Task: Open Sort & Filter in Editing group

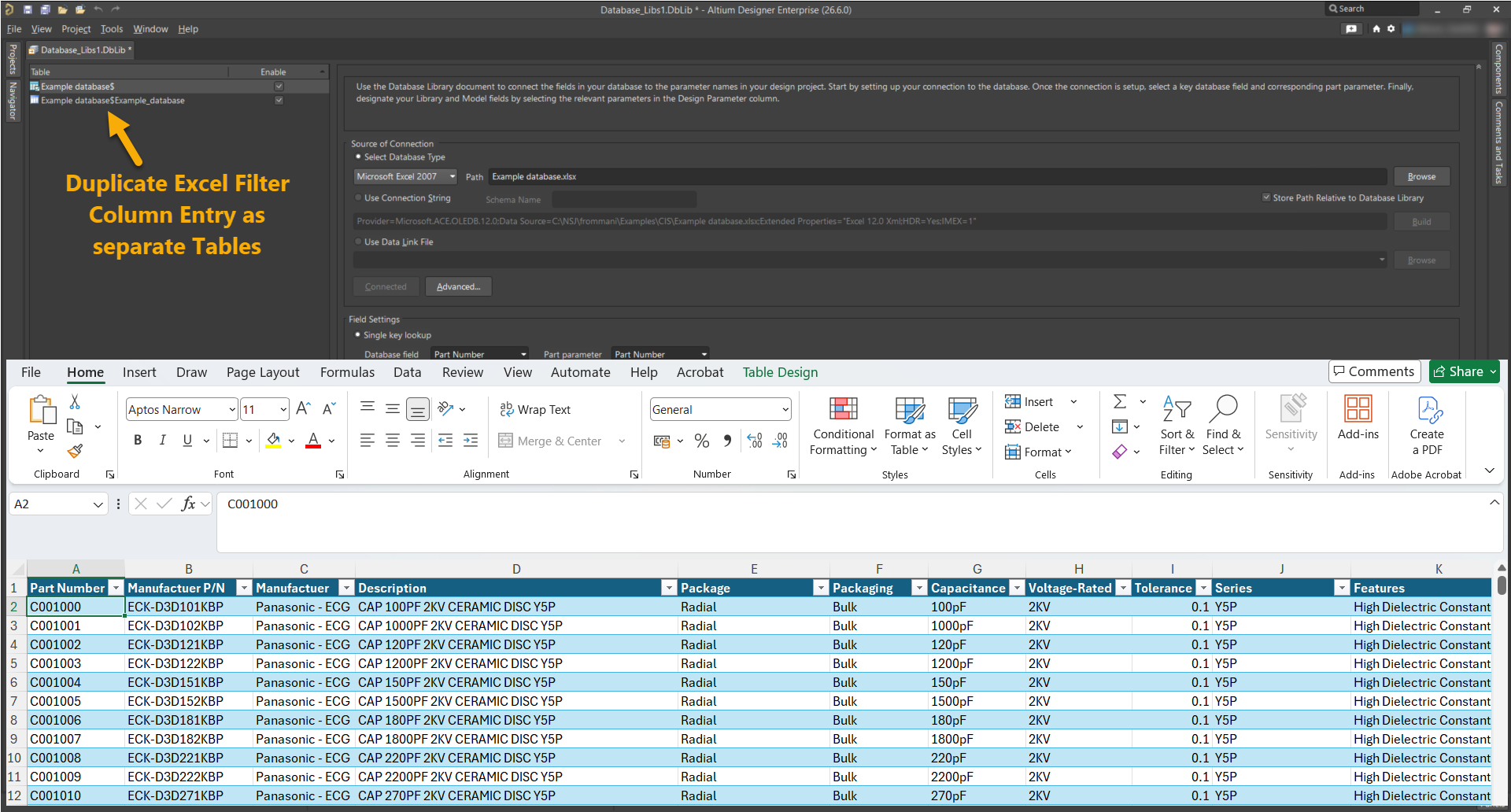Action: (1177, 426)
